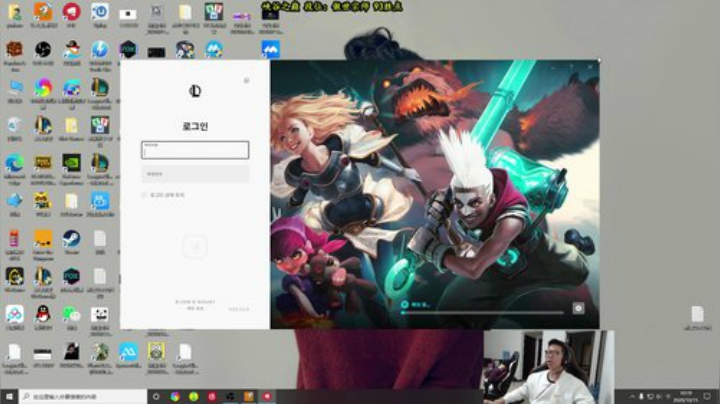Click the account creation link below the login form
Image resolution: width=720 pixels, height=404 pixels.
tap(195, 302)
